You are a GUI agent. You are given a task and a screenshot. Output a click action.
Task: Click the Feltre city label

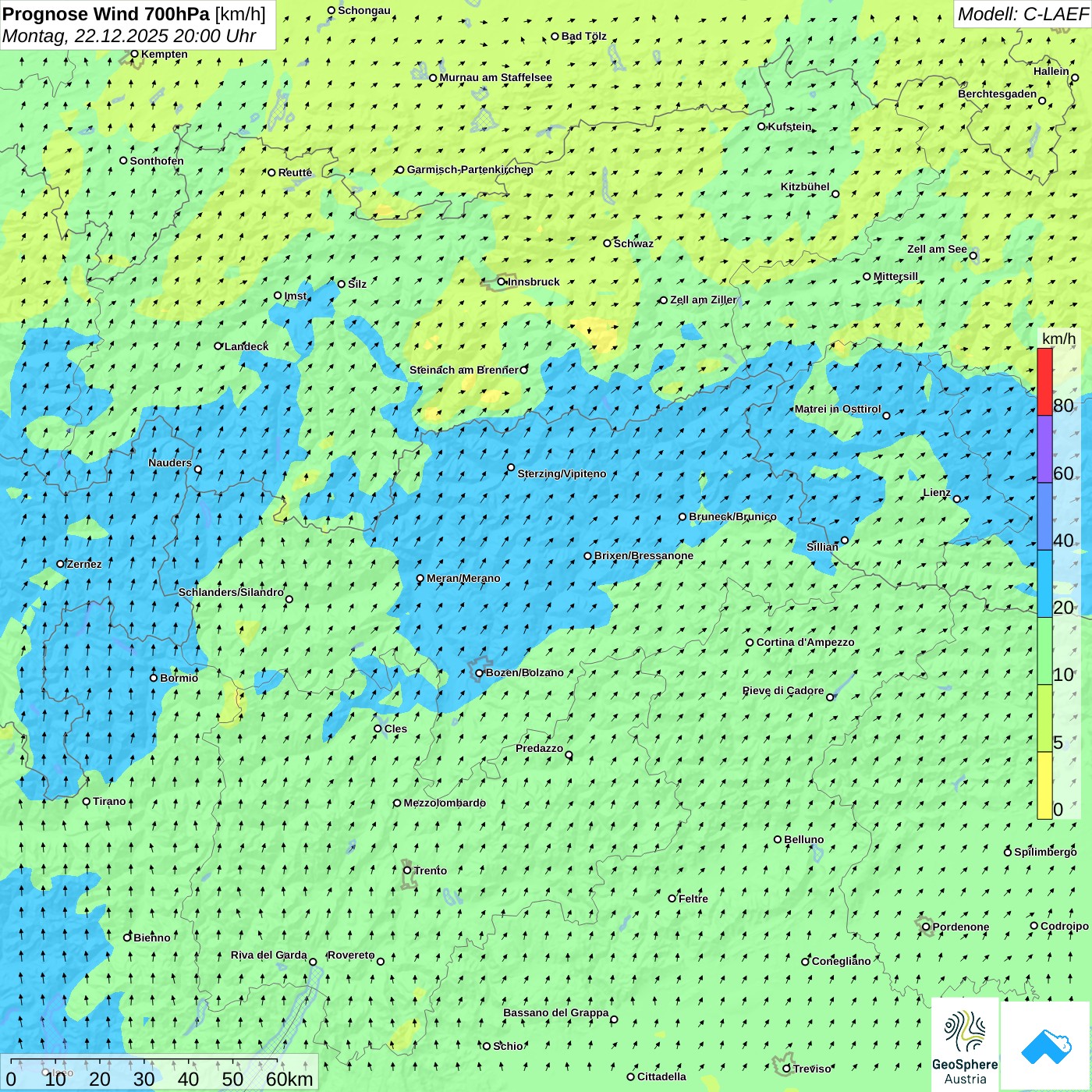693,899
